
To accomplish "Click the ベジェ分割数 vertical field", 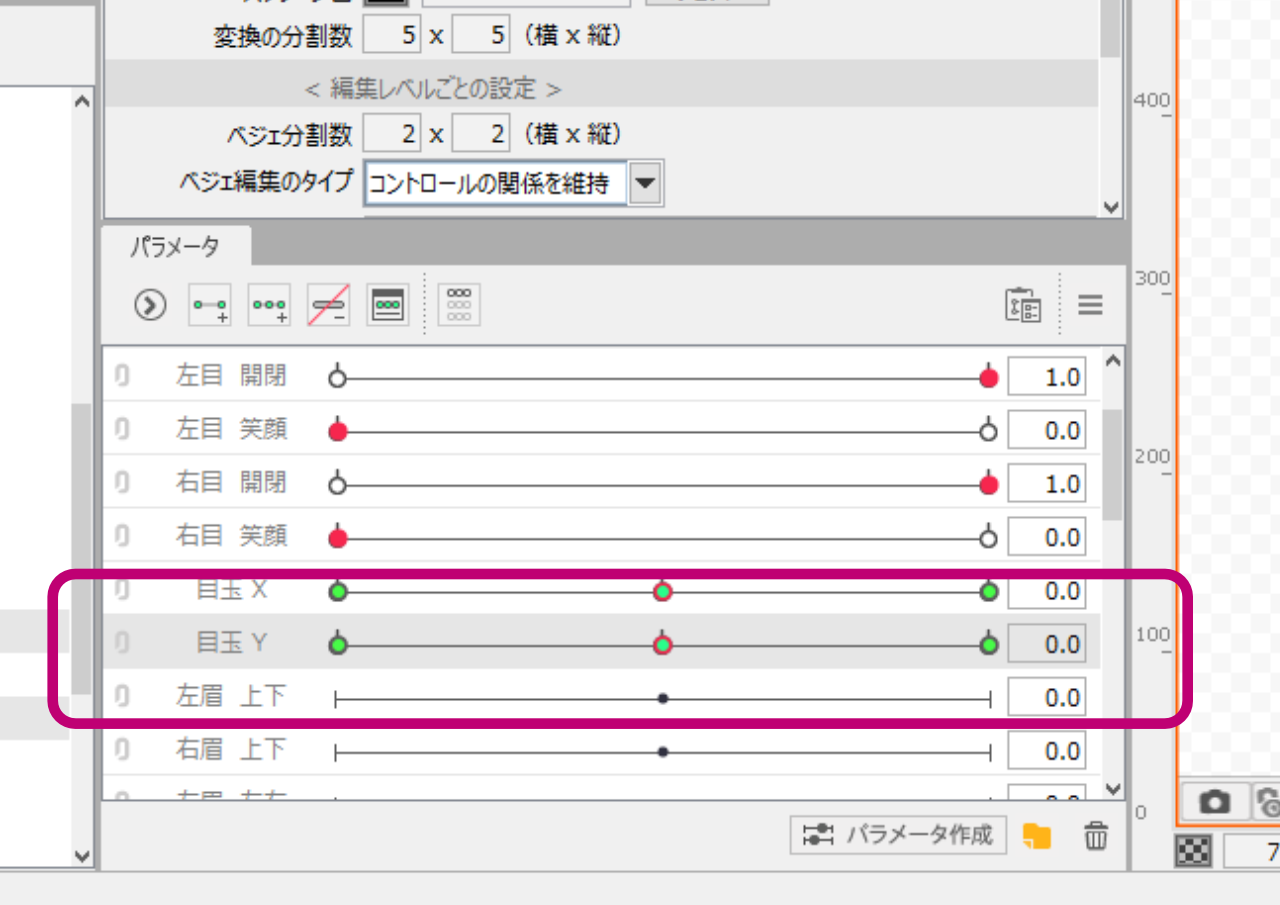I will (482, 133).
